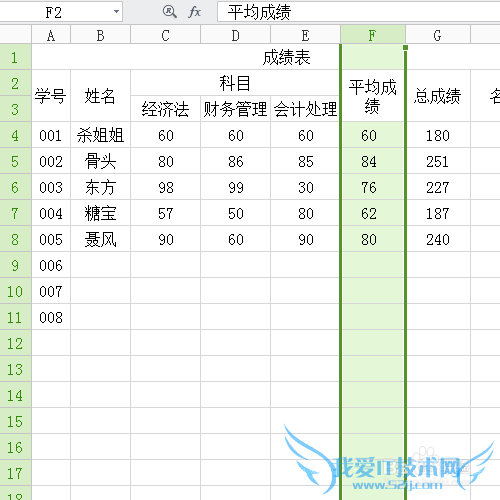Click the 会计处理 subject header
Screen dimensions: 500x500
(x=305, y=109)
